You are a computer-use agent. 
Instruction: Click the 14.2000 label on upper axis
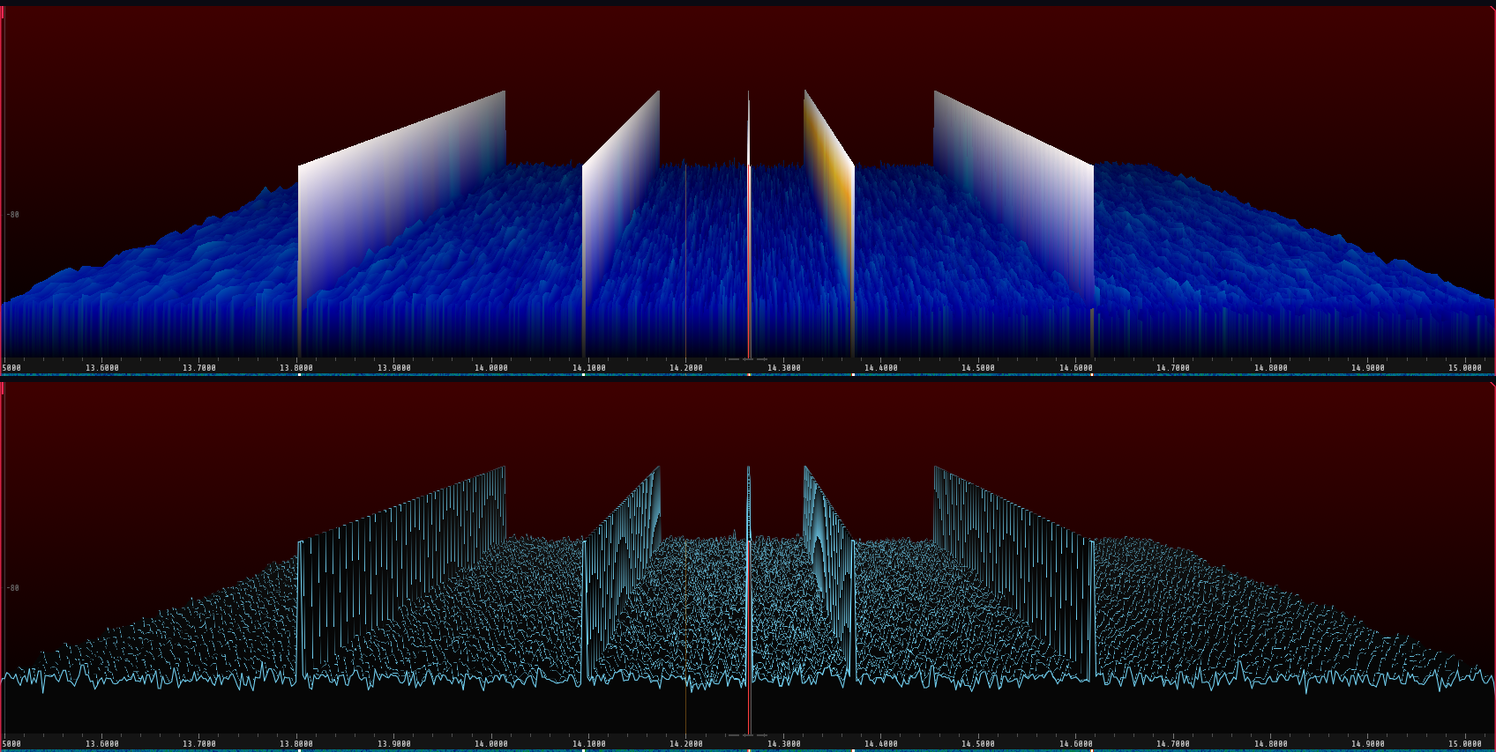(687, 368)
